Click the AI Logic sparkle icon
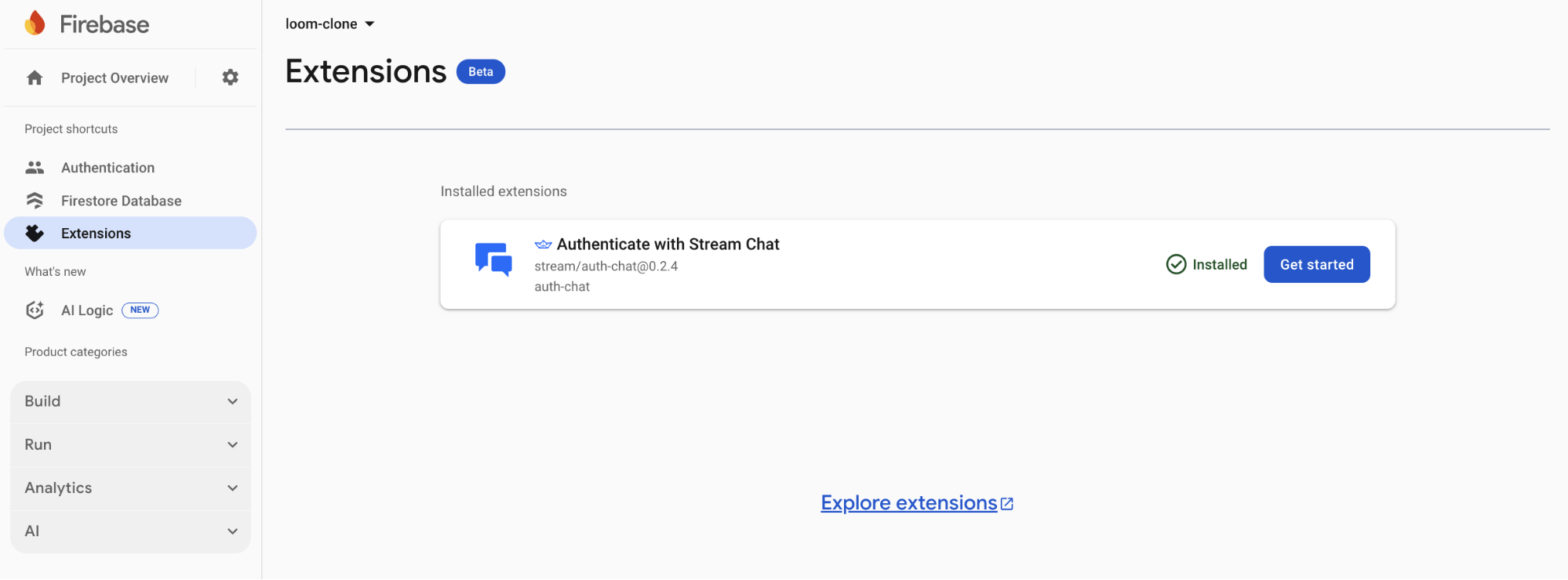 35,310
